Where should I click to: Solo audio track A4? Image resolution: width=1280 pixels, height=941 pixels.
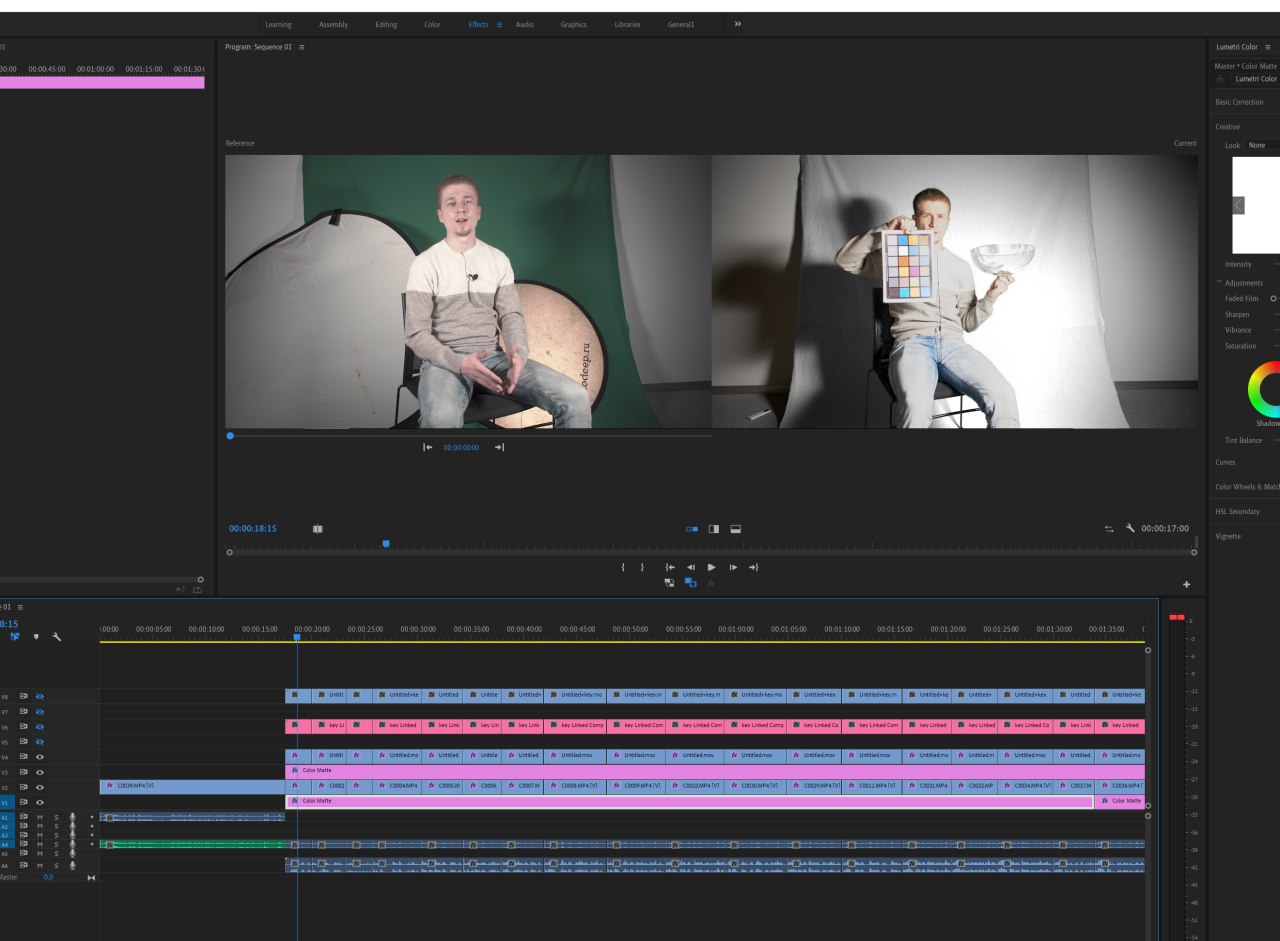56,844
